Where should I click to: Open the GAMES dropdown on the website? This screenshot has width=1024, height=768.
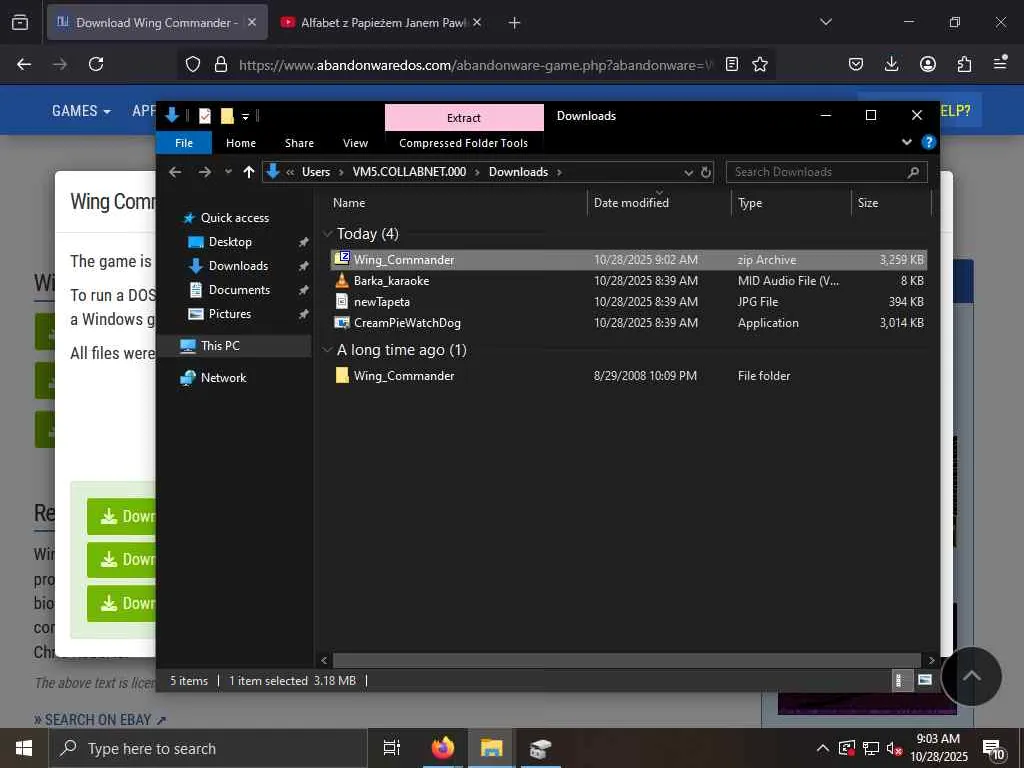click(x=81, y=111)
